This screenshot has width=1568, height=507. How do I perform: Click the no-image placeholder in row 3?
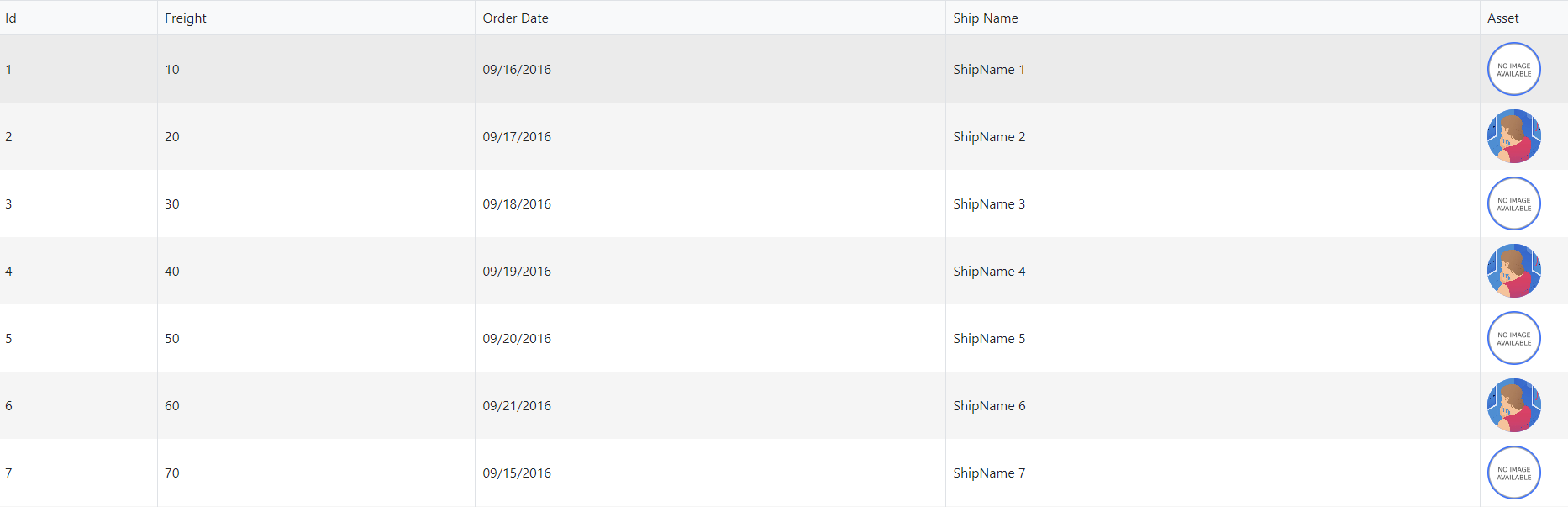[x=1513, y=203]
